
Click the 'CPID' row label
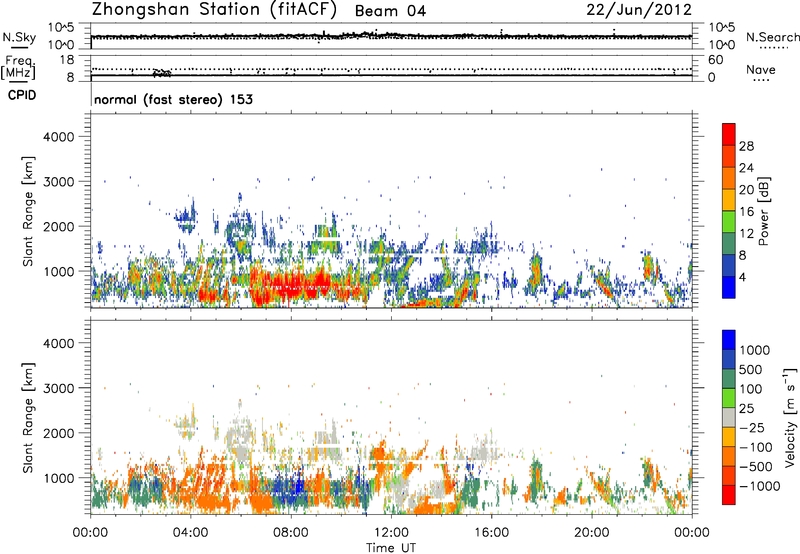pyautogui.click(x=22, y=95)
